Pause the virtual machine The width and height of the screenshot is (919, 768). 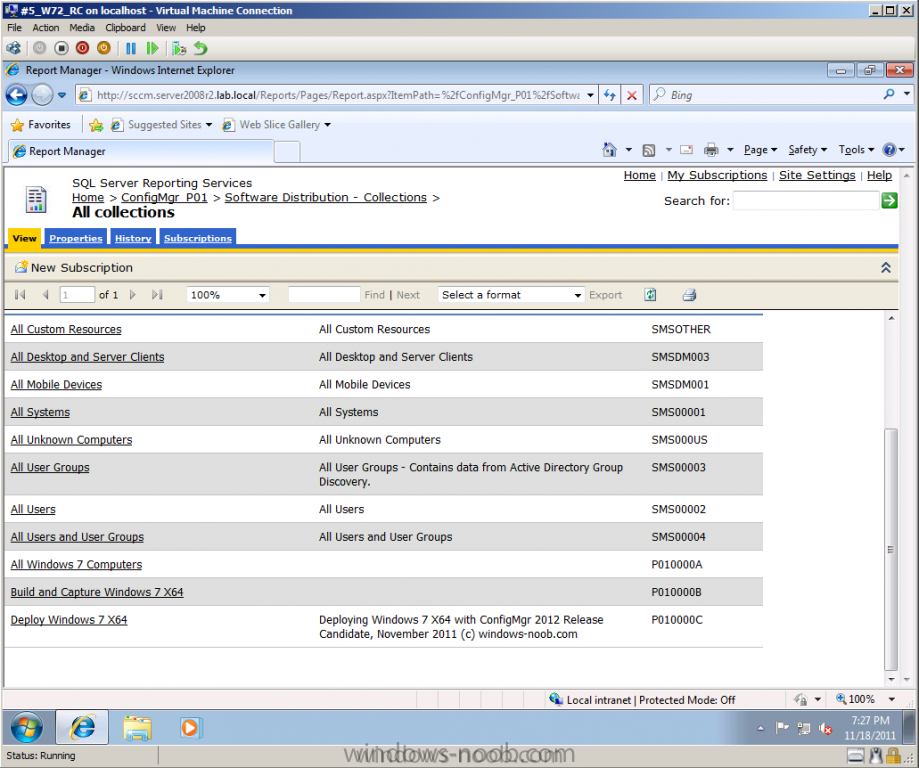131,48
